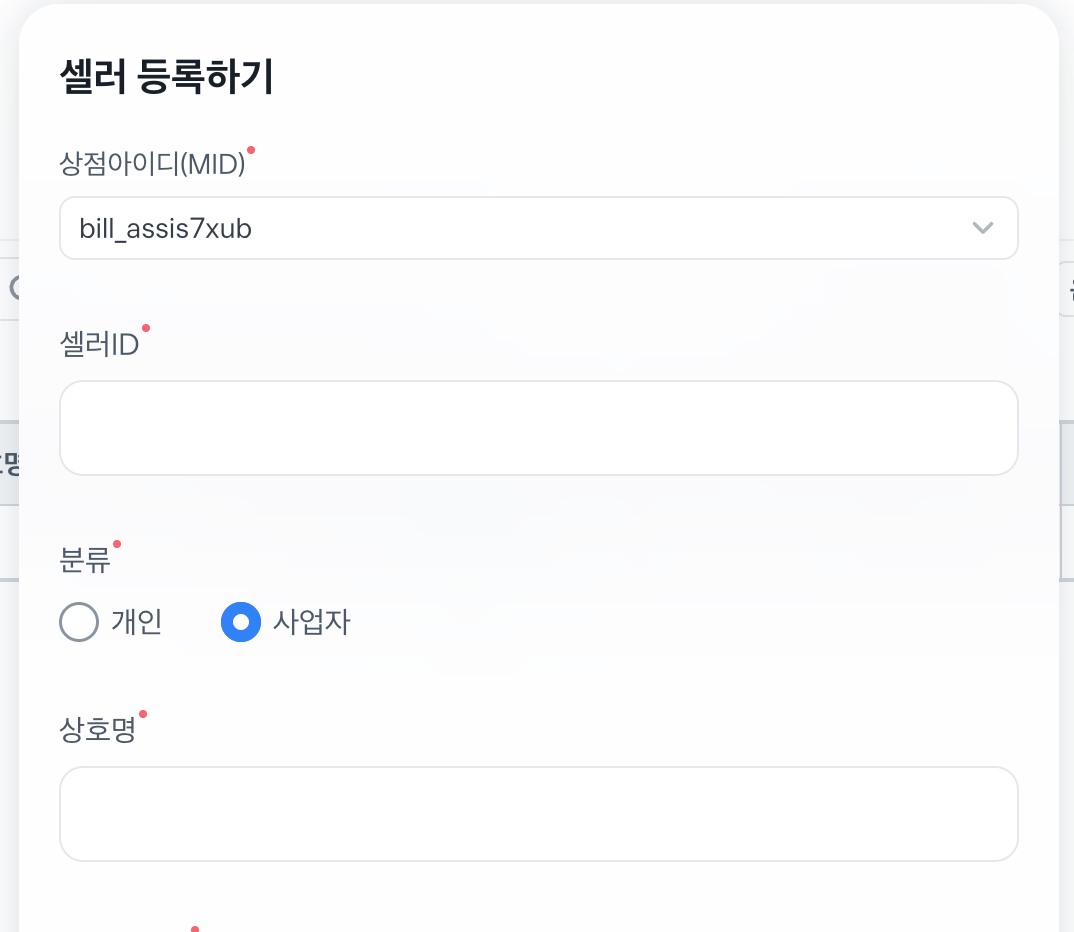This screenshot has width=1074, height=932.
Task: Click red required dot beside 분류
Action: 117,544
